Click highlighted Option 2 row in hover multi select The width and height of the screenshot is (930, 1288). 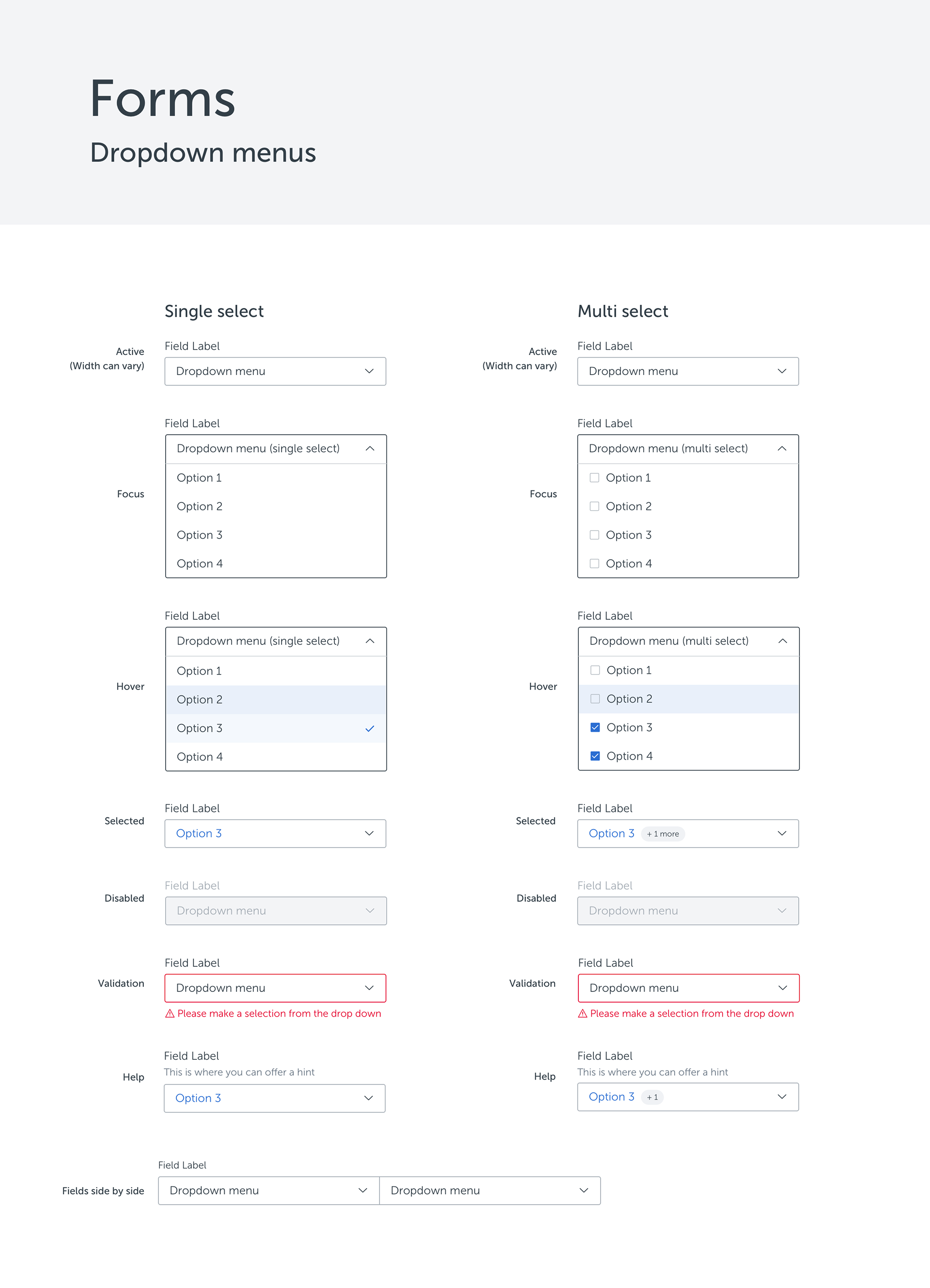[x=688, y=699]
